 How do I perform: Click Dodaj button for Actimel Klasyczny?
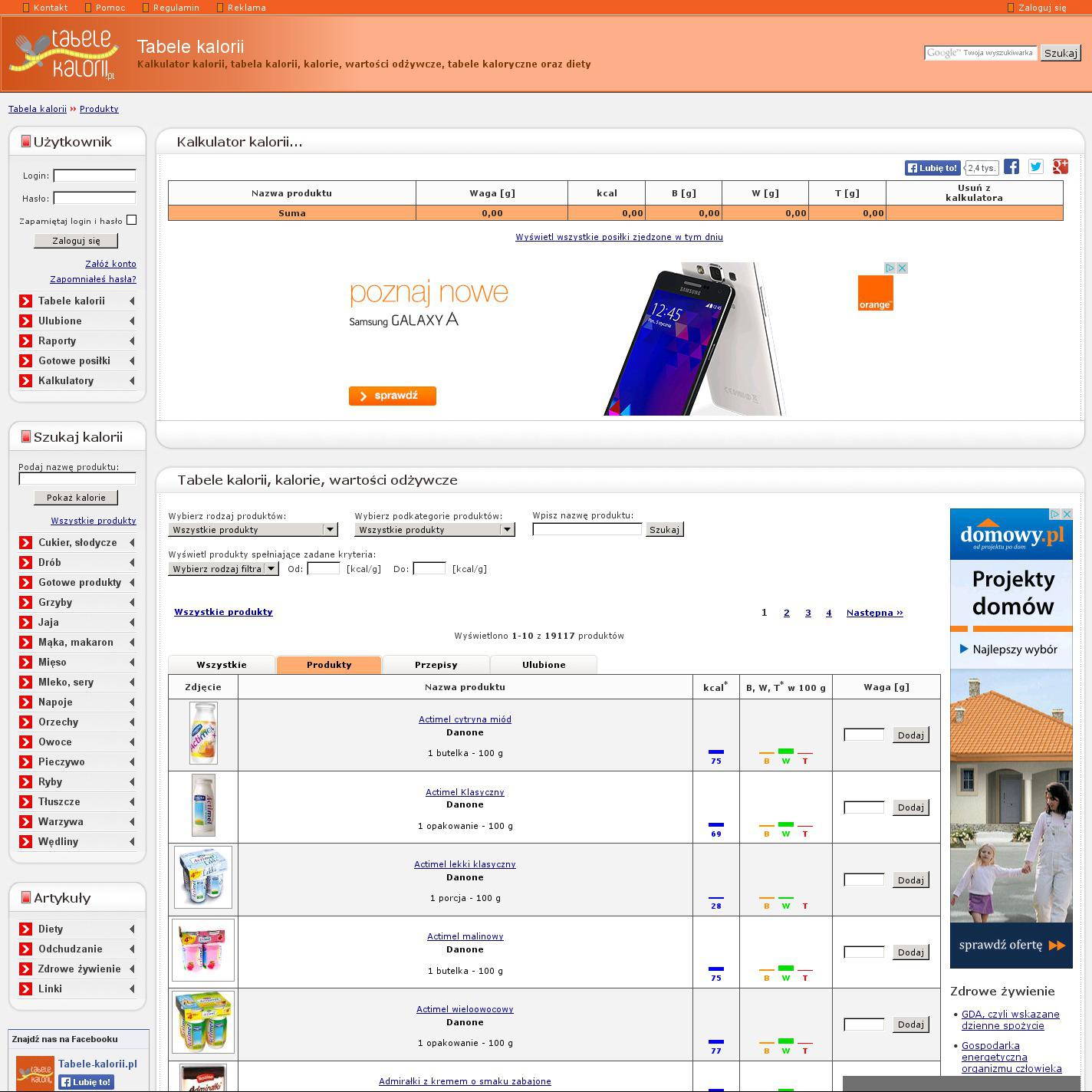pos(910,807)
